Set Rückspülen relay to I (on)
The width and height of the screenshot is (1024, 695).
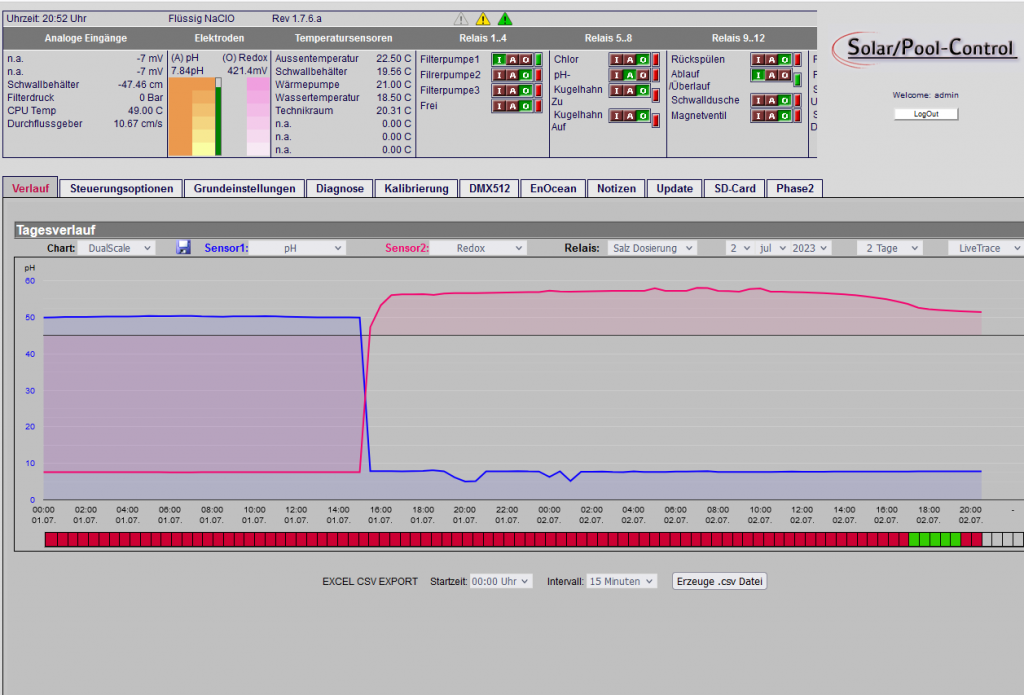tap(758, 59)
